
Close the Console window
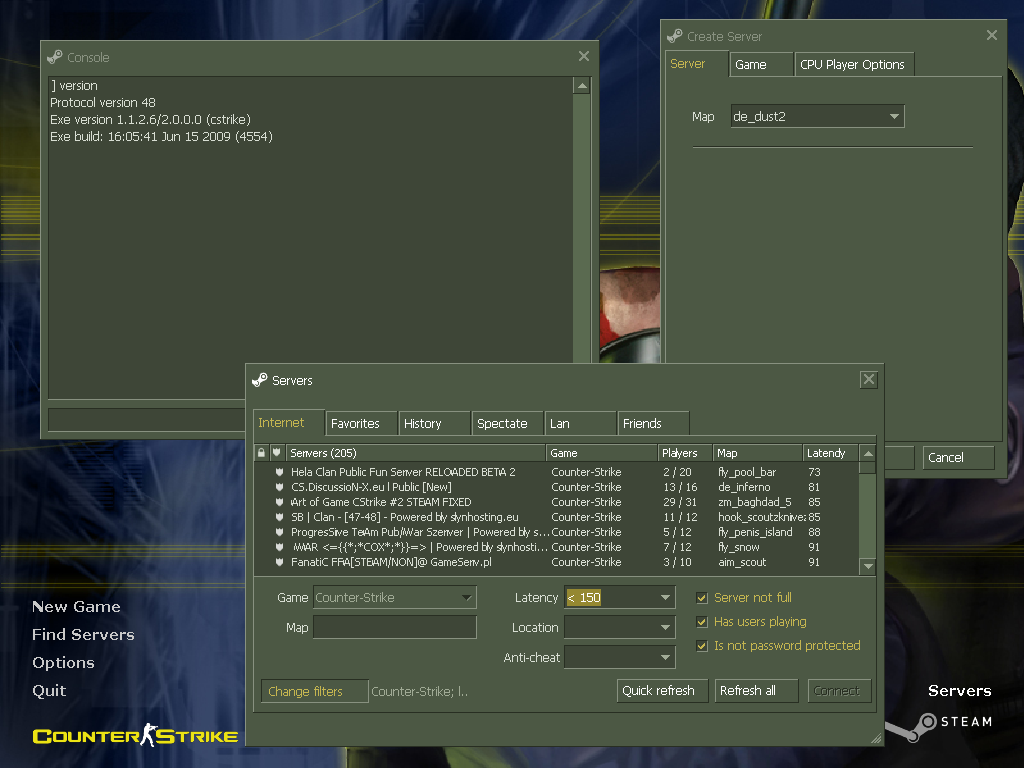tap(584, 56)
